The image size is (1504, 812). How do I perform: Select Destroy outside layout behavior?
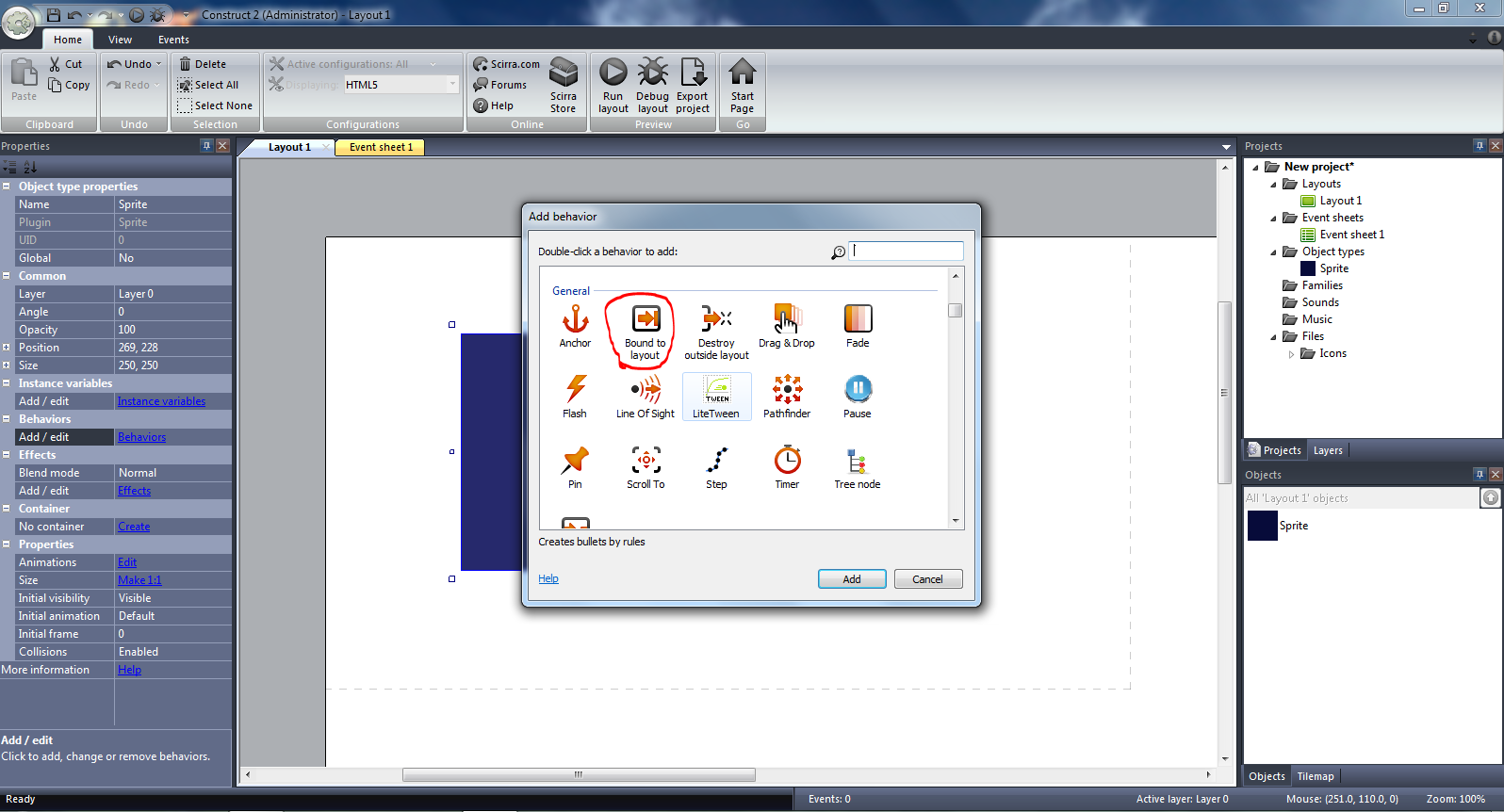pos(716,333)
